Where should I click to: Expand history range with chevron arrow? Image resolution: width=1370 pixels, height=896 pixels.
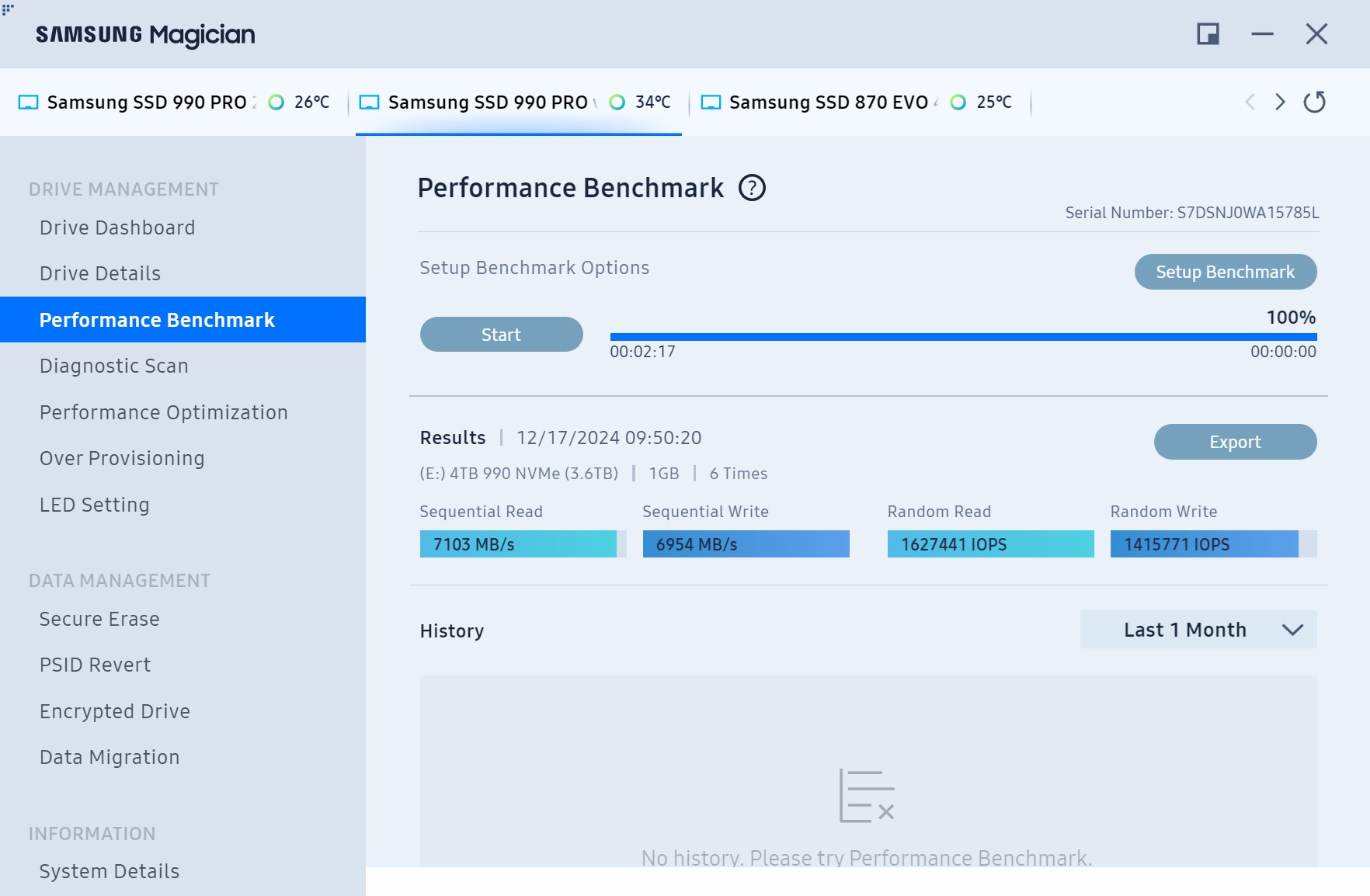[x=1292, y=630]
